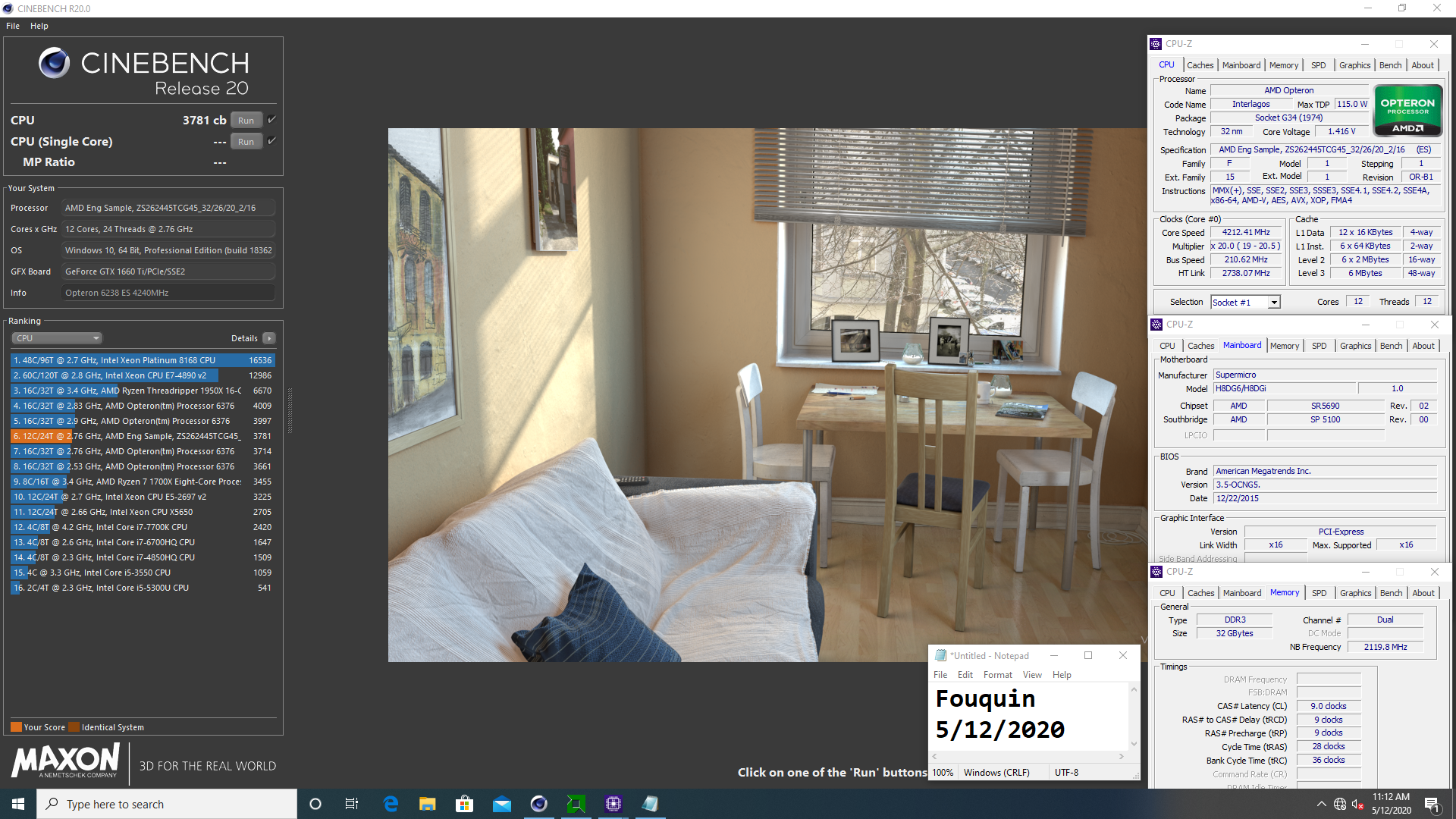Open Microsoft Store from taskbar
Screen dimensions: 1456x819
coord(464,804)
